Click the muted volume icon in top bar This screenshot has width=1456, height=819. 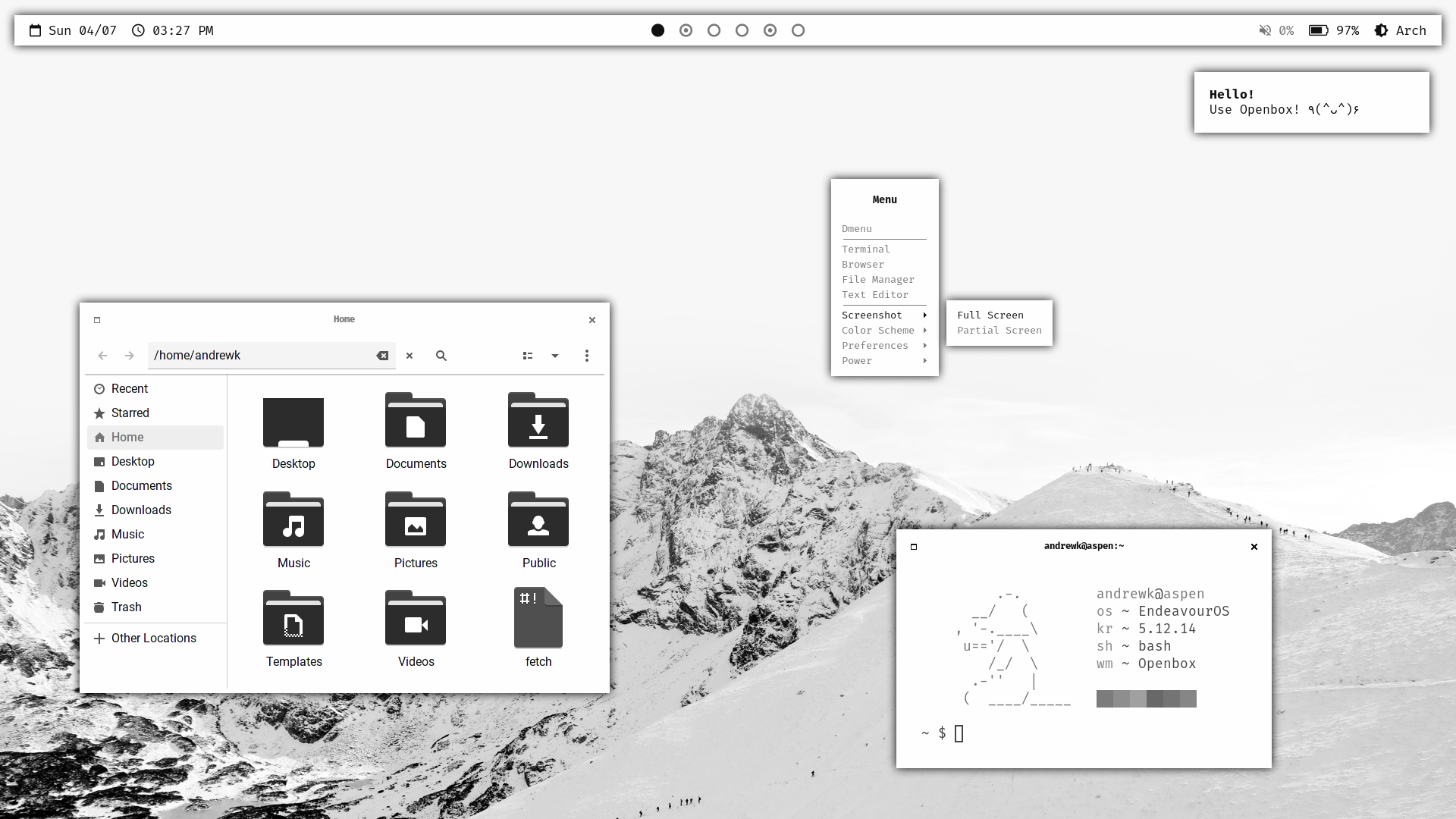1265,30
